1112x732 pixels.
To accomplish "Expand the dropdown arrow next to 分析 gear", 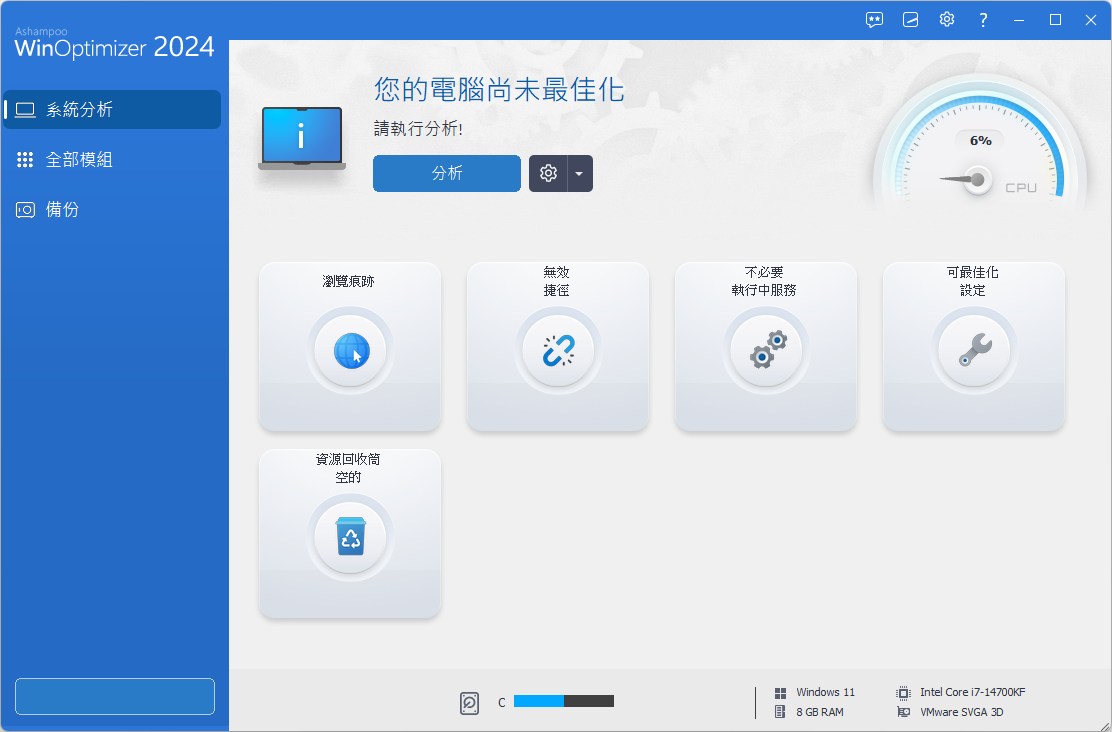I will [x=580, y=173].
